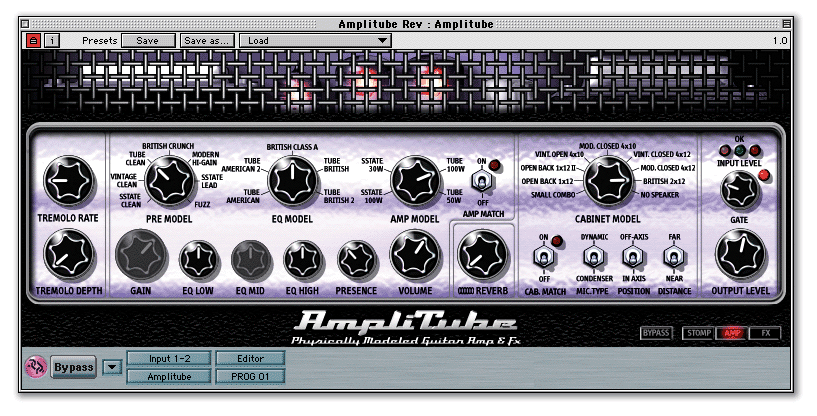Click the Volume knob
The width and height of the screenshot is (817, 416).
point(415,255)
